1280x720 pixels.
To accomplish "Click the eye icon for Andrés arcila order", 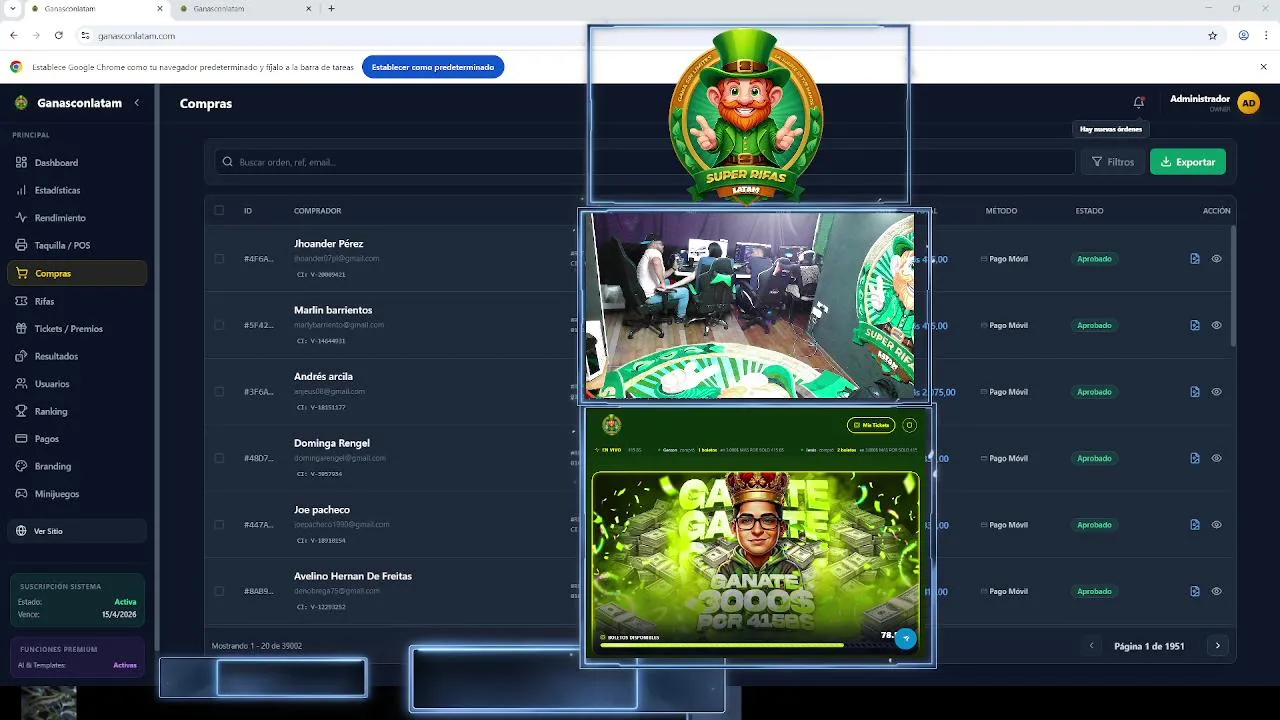I will [1217, 392].
